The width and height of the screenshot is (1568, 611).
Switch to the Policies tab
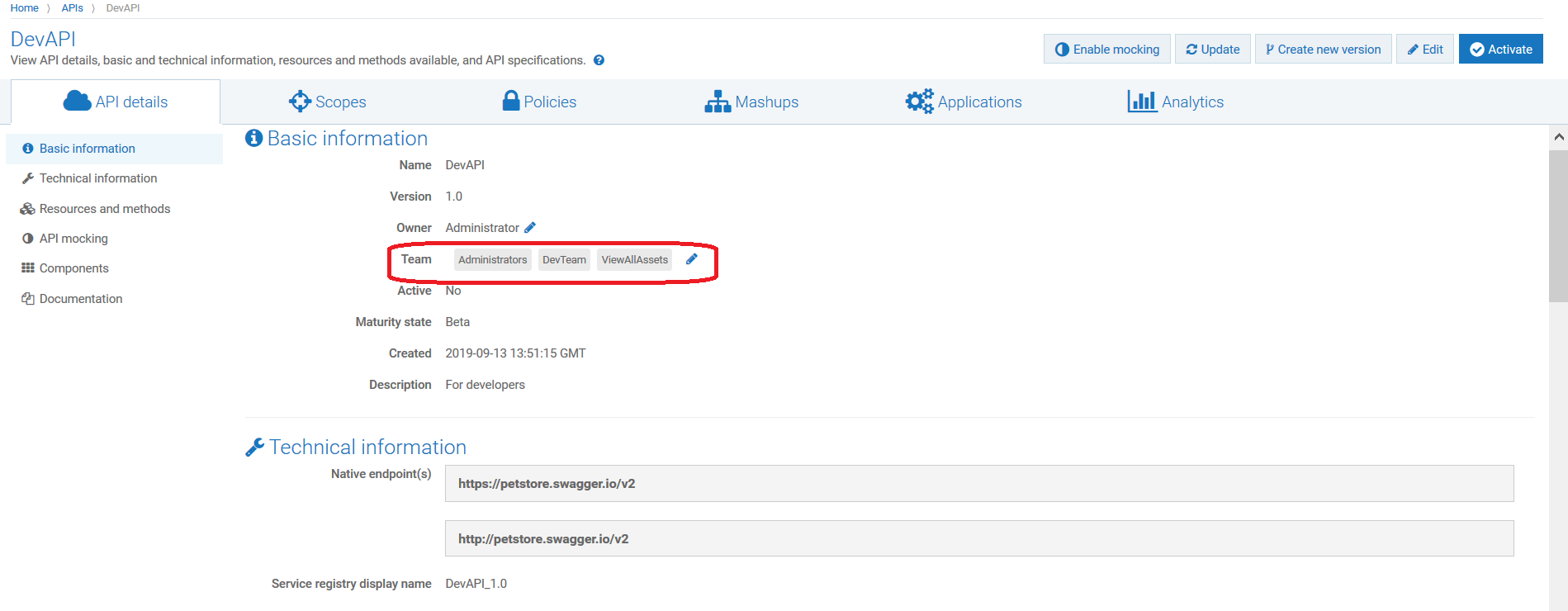coord(540,102)
